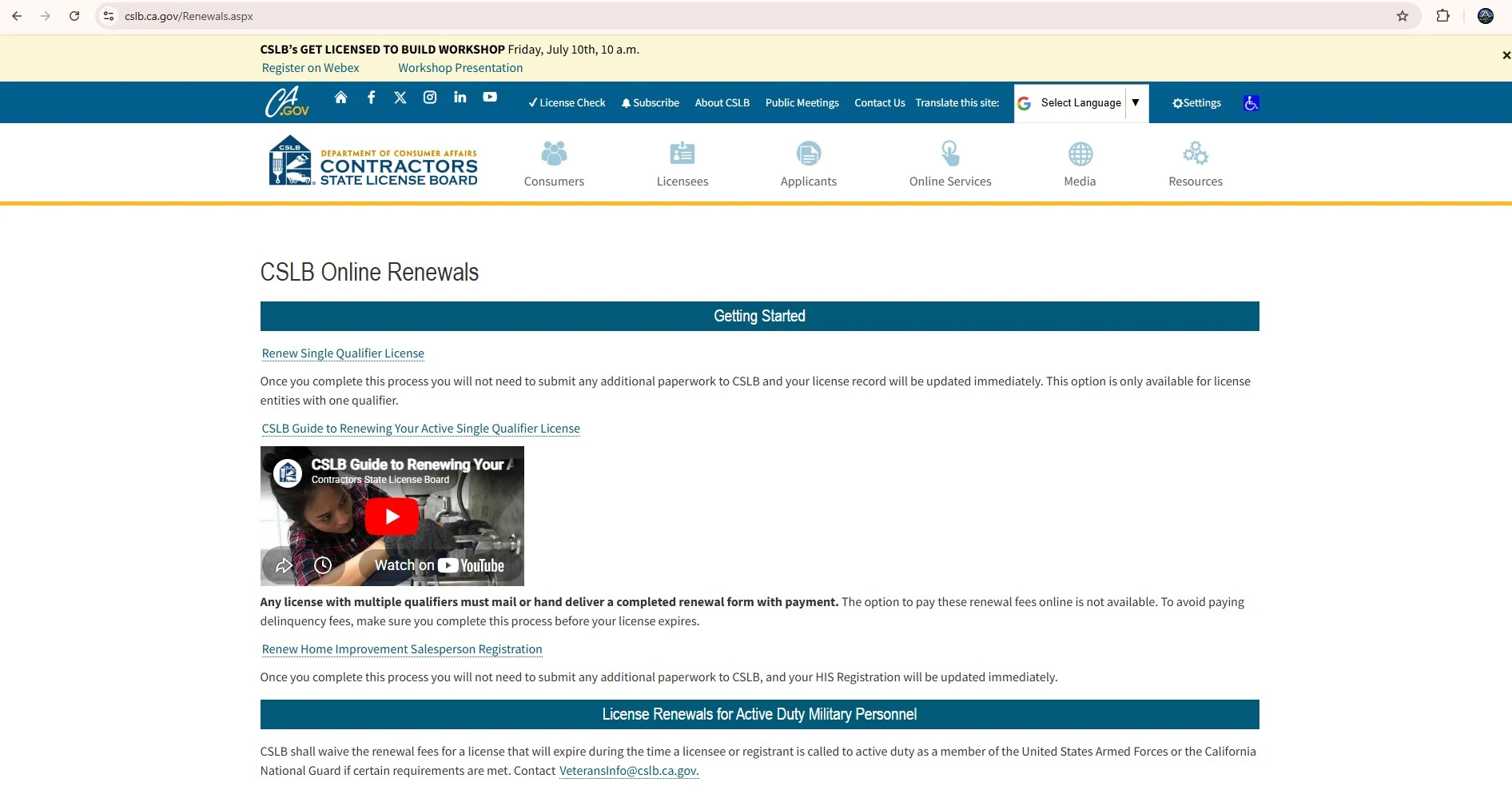Screen dimensions: 1512x790
Task: Go to home via the house icon
Action: [341, 98]
